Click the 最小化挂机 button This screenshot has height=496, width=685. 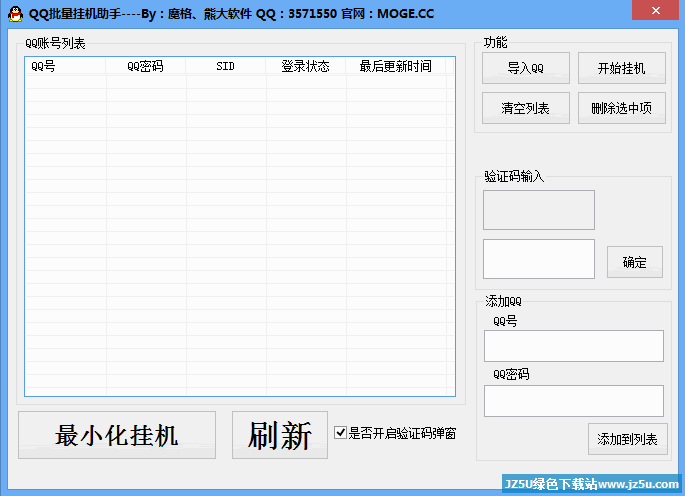117,435
